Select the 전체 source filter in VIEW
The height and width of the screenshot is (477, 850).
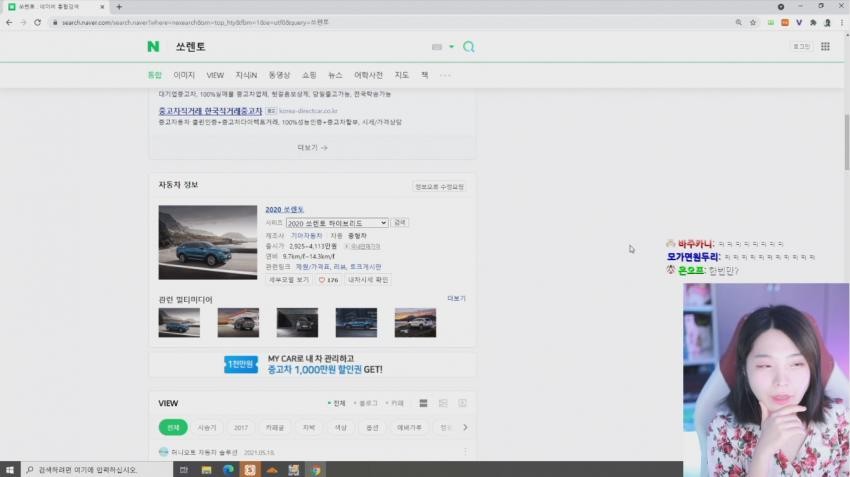coord(337,403)
